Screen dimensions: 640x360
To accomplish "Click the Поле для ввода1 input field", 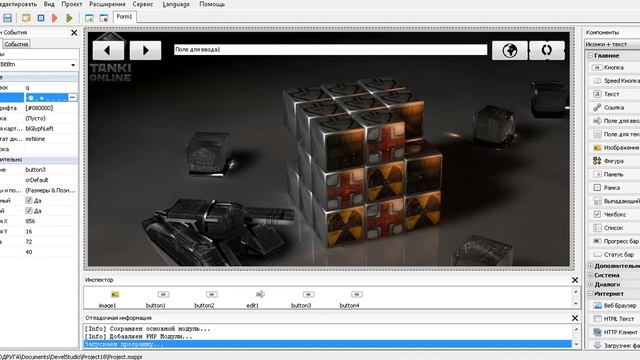I will (330, 50).
